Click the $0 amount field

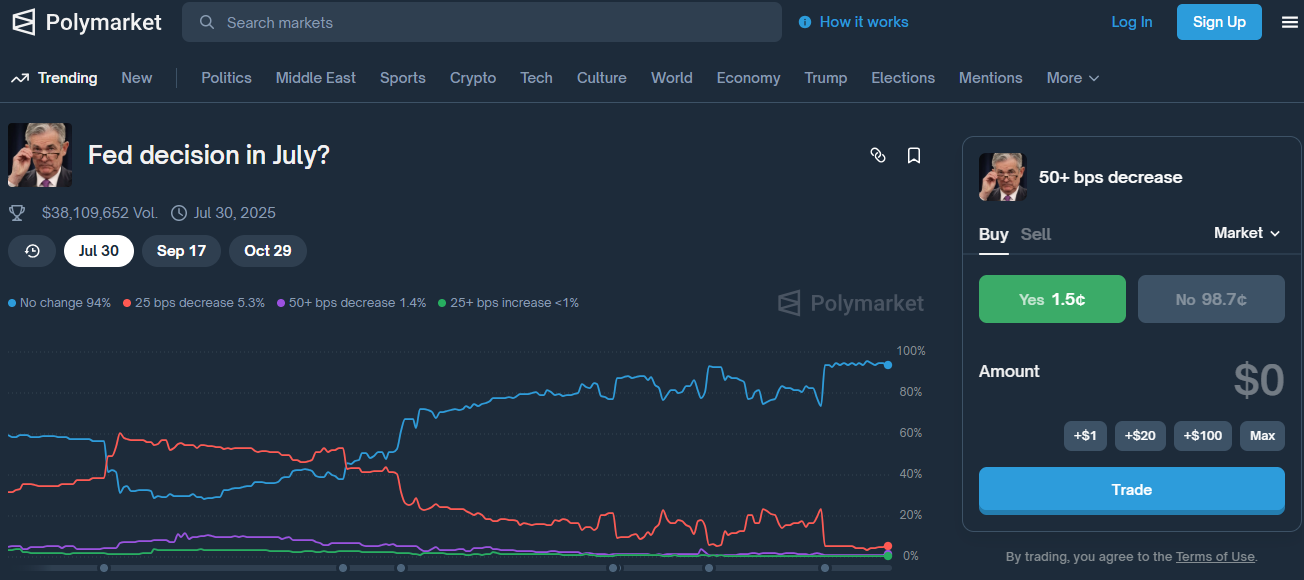1258,380
